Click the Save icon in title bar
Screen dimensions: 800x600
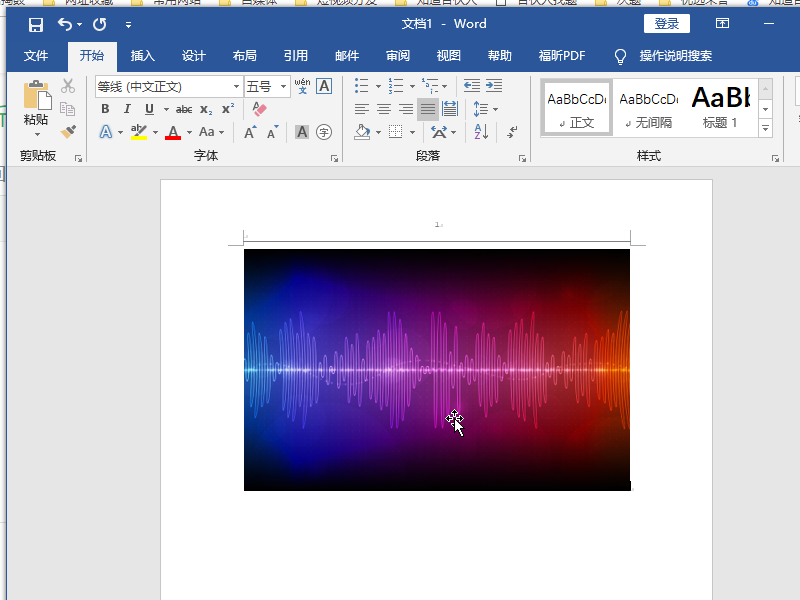[x=36, y=24]
